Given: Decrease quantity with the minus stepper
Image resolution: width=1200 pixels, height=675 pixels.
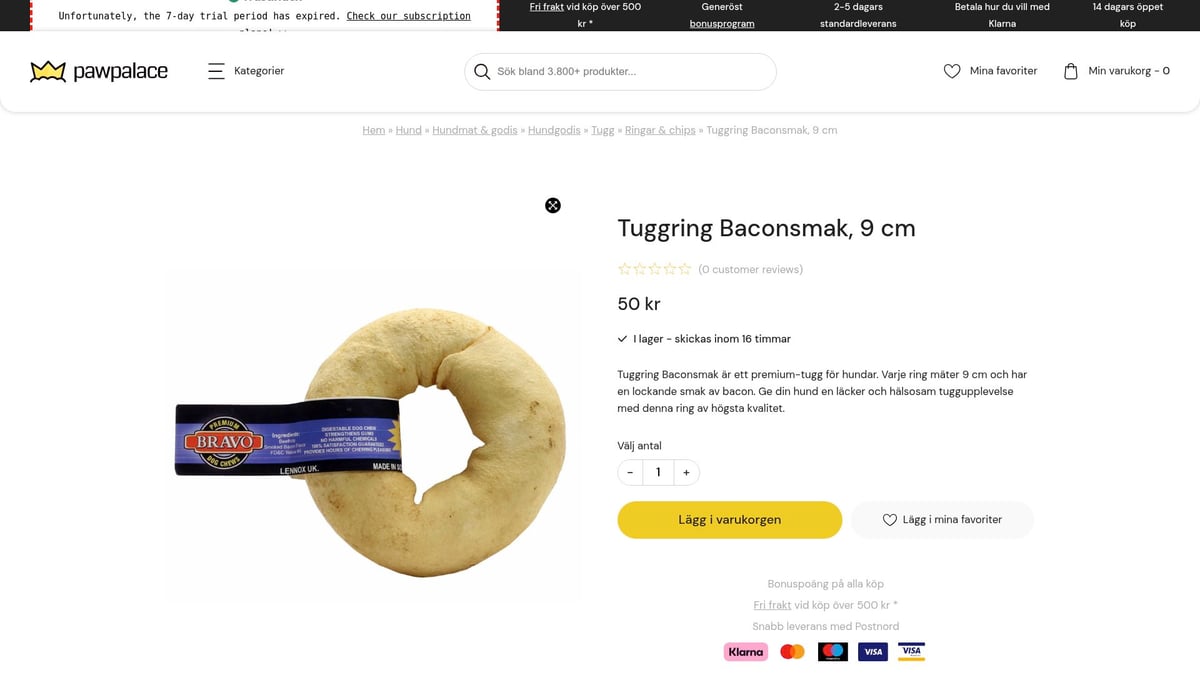Looking at the screenshot, I should click(630, 471).
